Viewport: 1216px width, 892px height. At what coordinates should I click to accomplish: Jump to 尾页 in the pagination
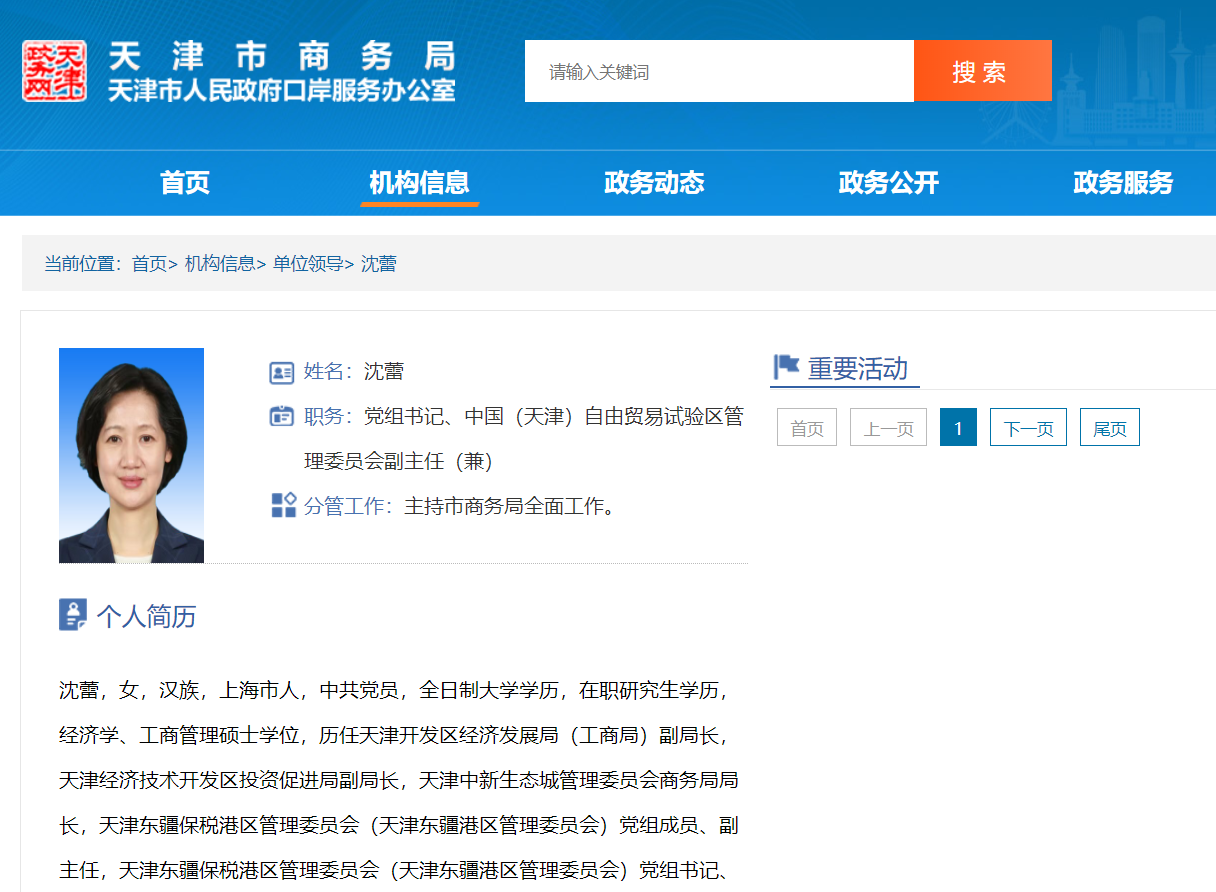click(1109, 427)
